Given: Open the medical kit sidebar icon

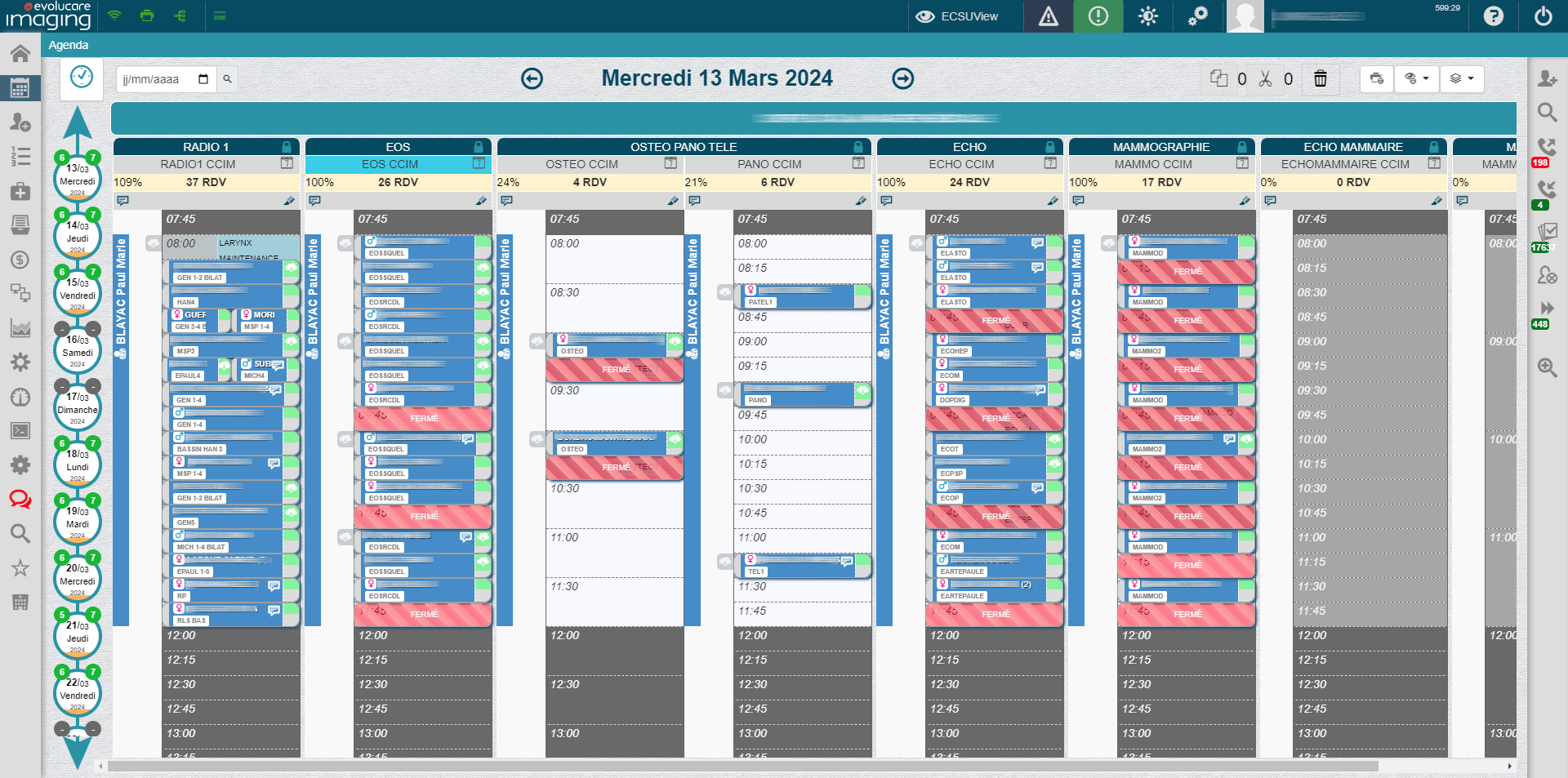Looking at the screenshot, I should tap(20, 191).
